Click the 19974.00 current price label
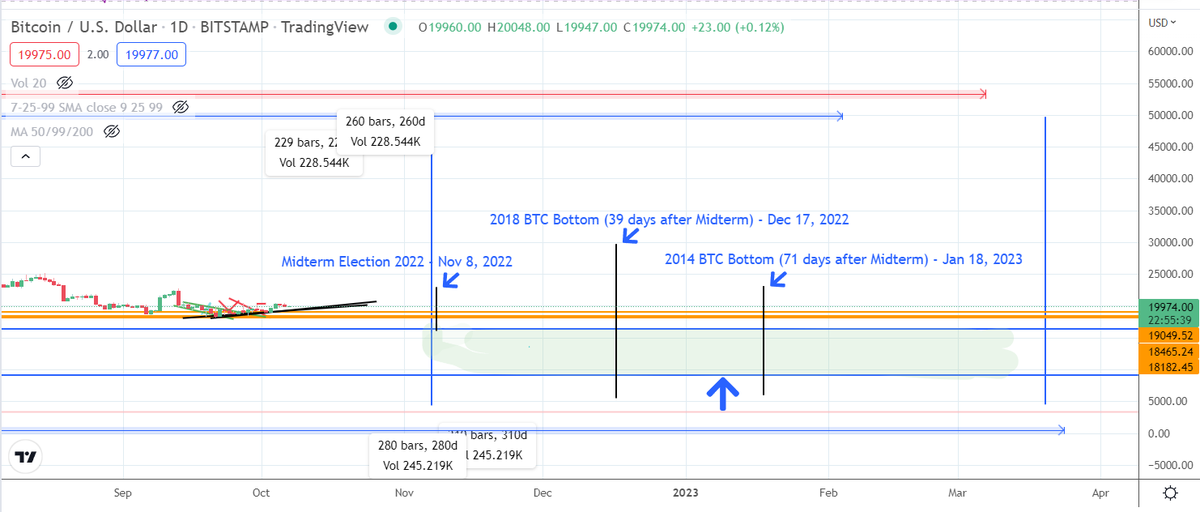Image resolution: width=1200 pixels, height=512 pixels. [1168, 307]
